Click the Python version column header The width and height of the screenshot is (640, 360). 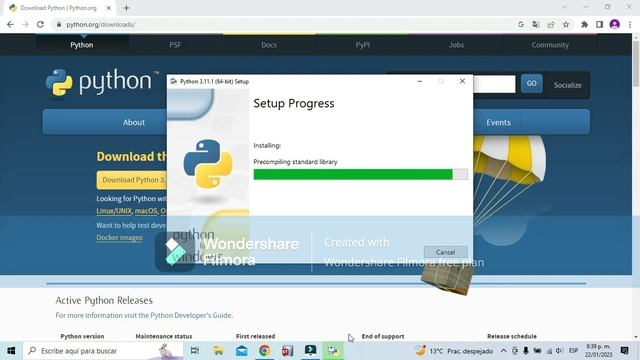click(82, 336)
